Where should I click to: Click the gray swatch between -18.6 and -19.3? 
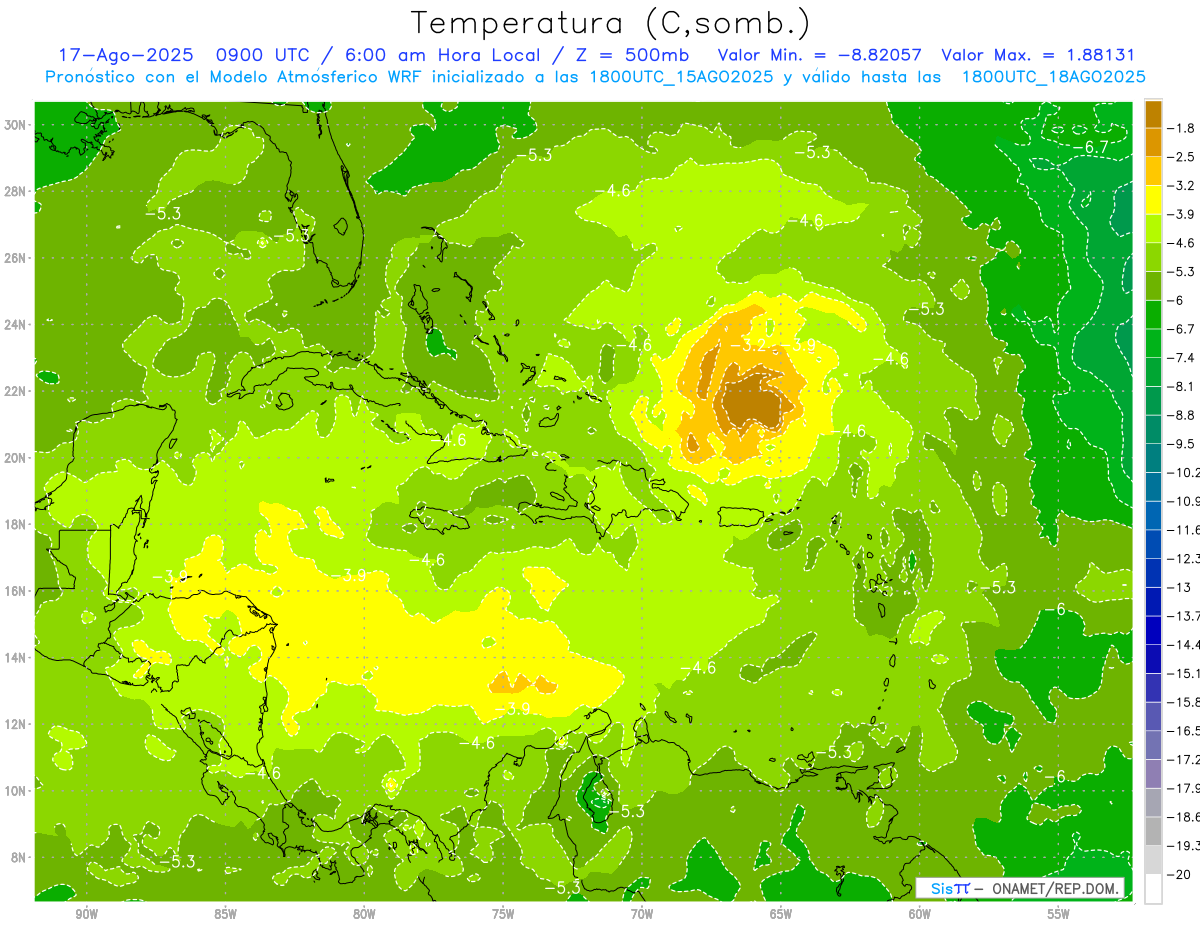(1154, 831)
